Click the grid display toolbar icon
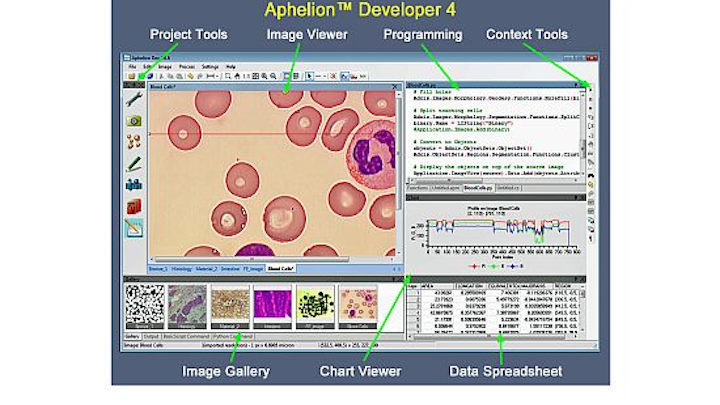This screenshot has width=720, height=405. tap(296, 76)
